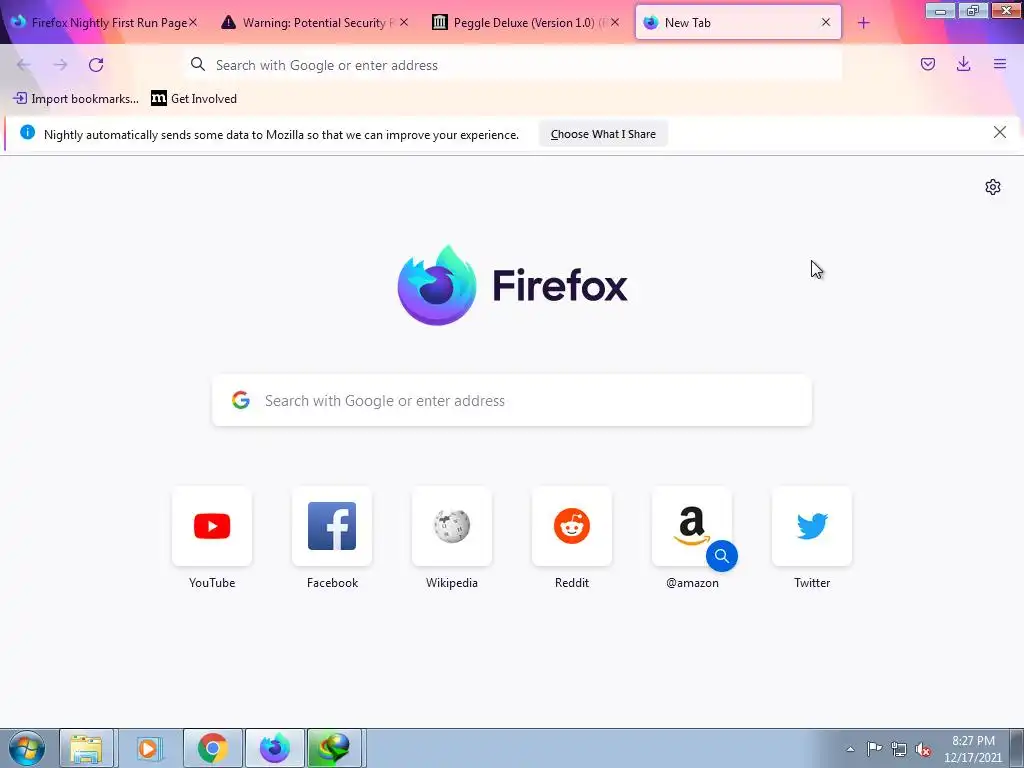Reload the current page
1024x768 pixels.
(x=96, y=65)
